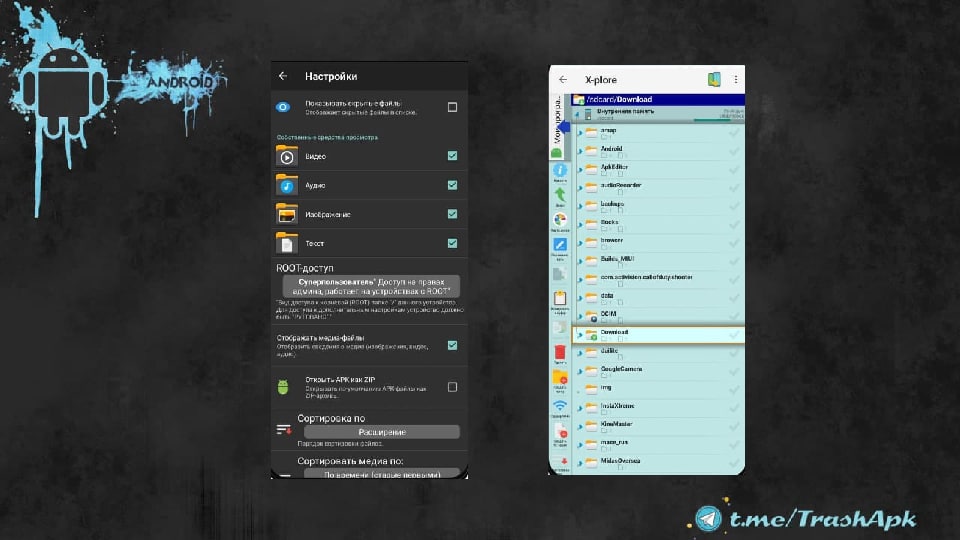Expand the browser folder arrow
The height and width of the screenshot is (540, 960).
(580, 243)
